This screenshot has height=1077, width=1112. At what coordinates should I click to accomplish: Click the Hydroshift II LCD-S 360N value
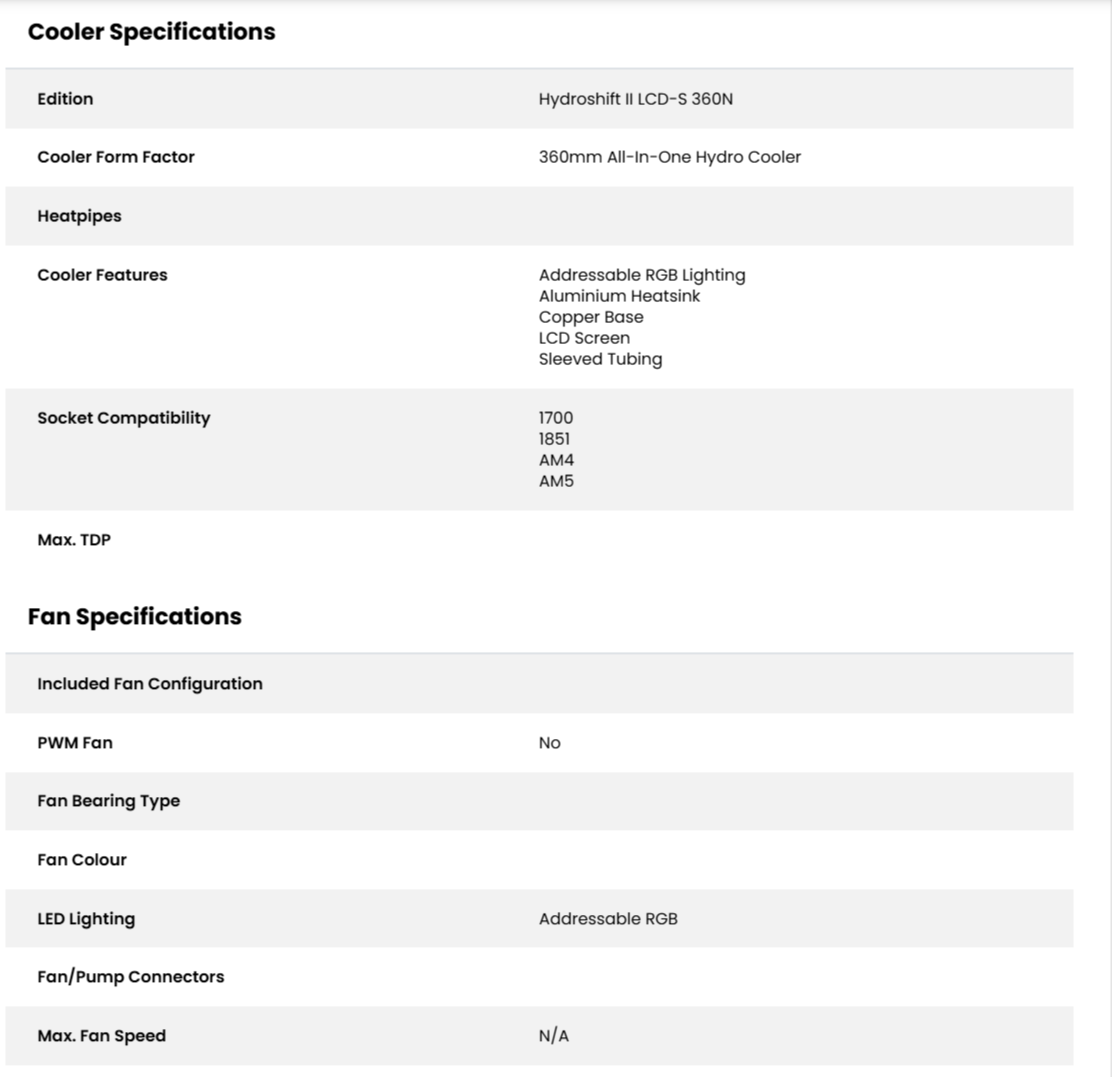click(635, 99)
